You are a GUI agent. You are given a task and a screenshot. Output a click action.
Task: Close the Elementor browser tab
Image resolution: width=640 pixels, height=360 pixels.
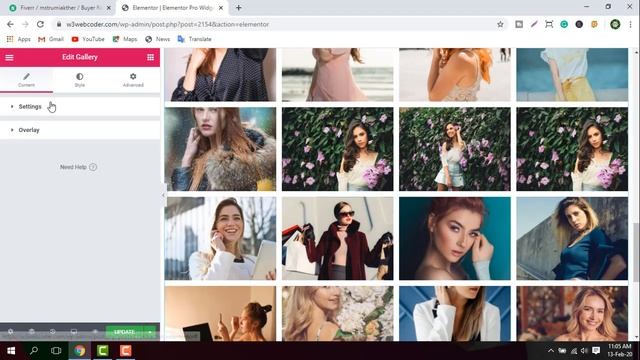click(221, 8)
